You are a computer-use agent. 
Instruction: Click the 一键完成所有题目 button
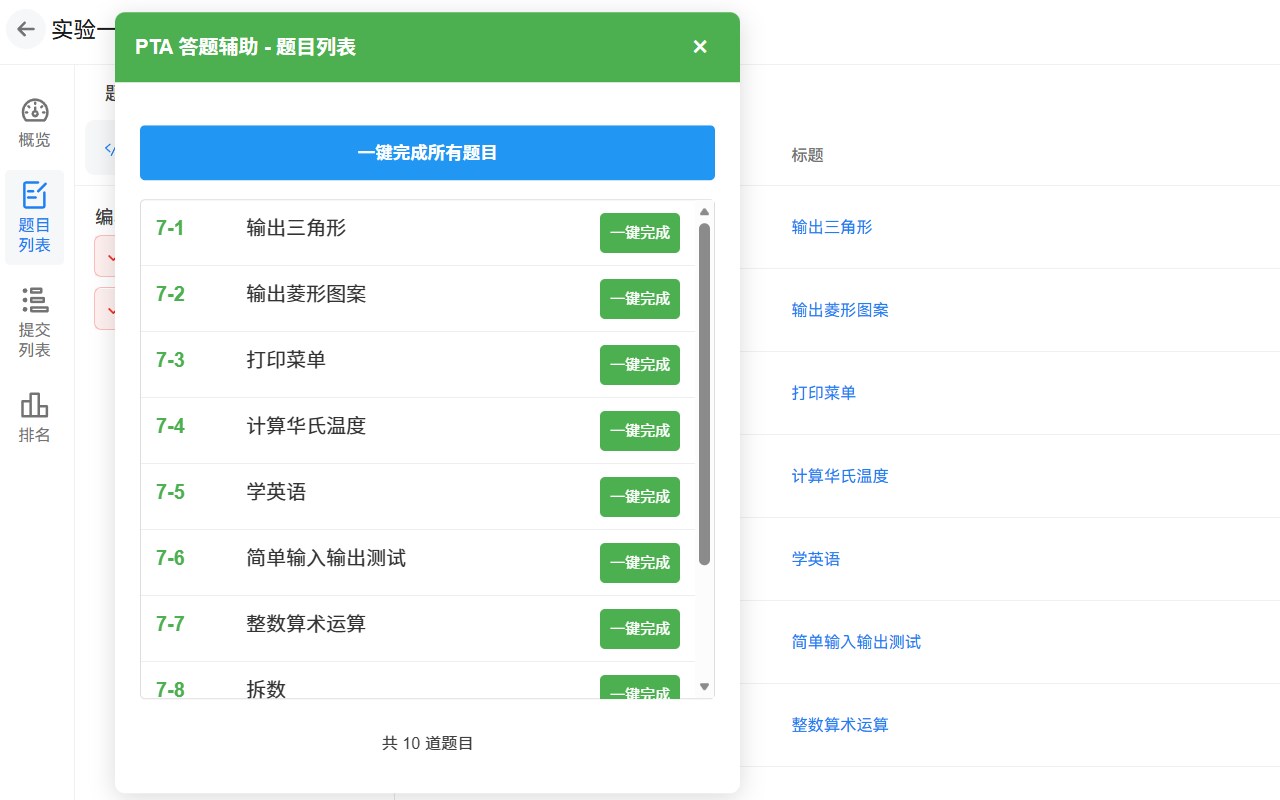pyautogui.click(x=427, y=153)
